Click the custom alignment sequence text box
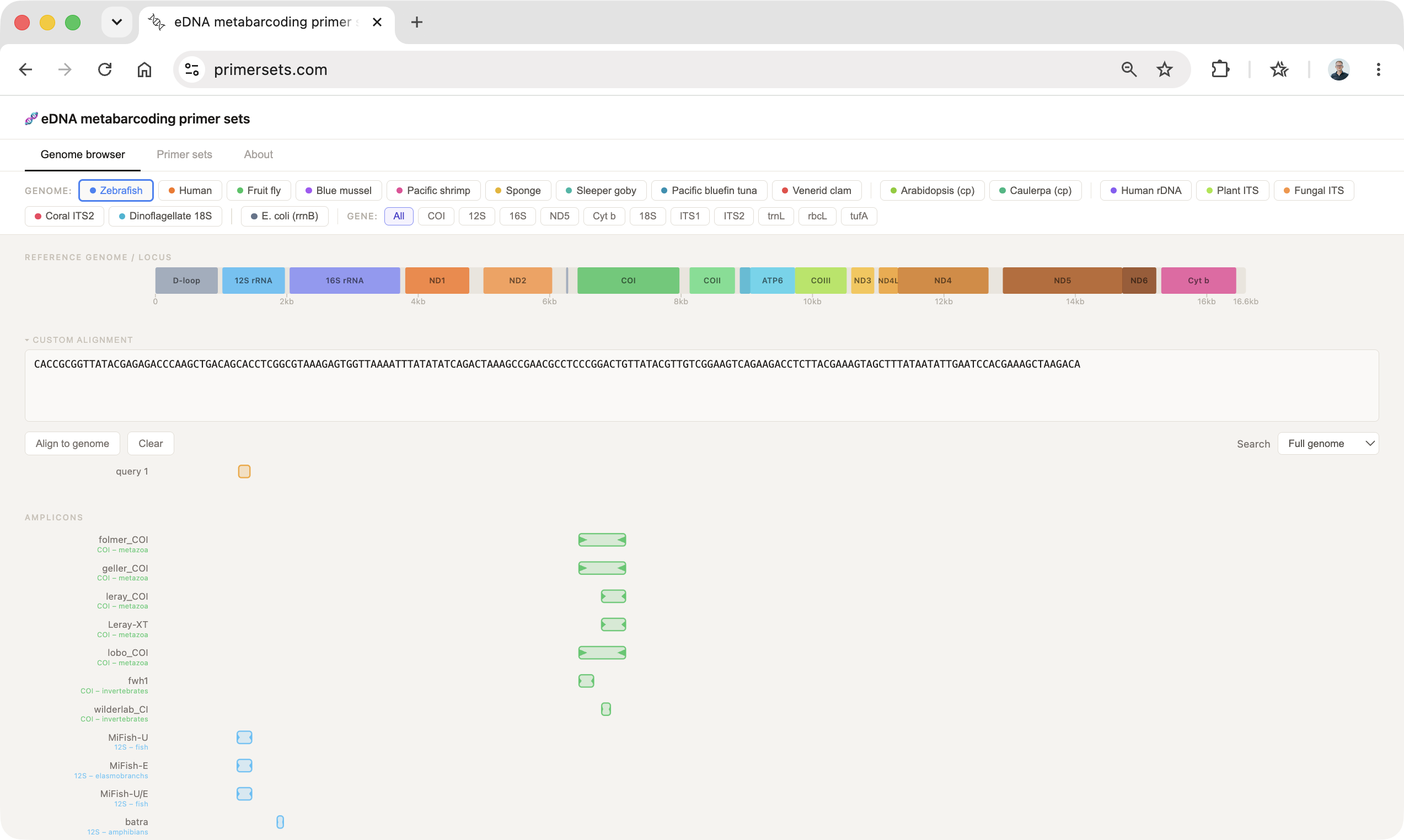1404x840 pixels. [701, 385]
